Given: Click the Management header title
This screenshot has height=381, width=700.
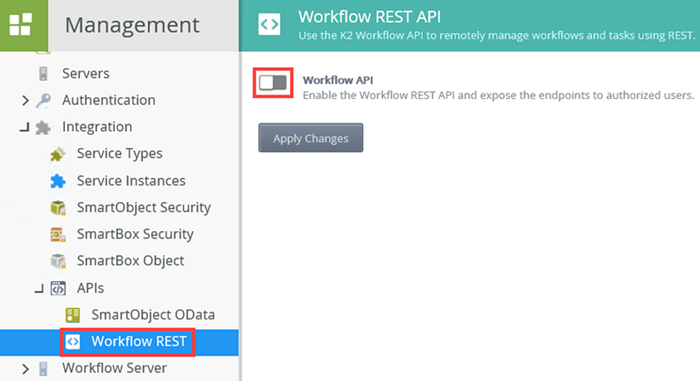Looking at the screenshot, I should tap(132, 25).
